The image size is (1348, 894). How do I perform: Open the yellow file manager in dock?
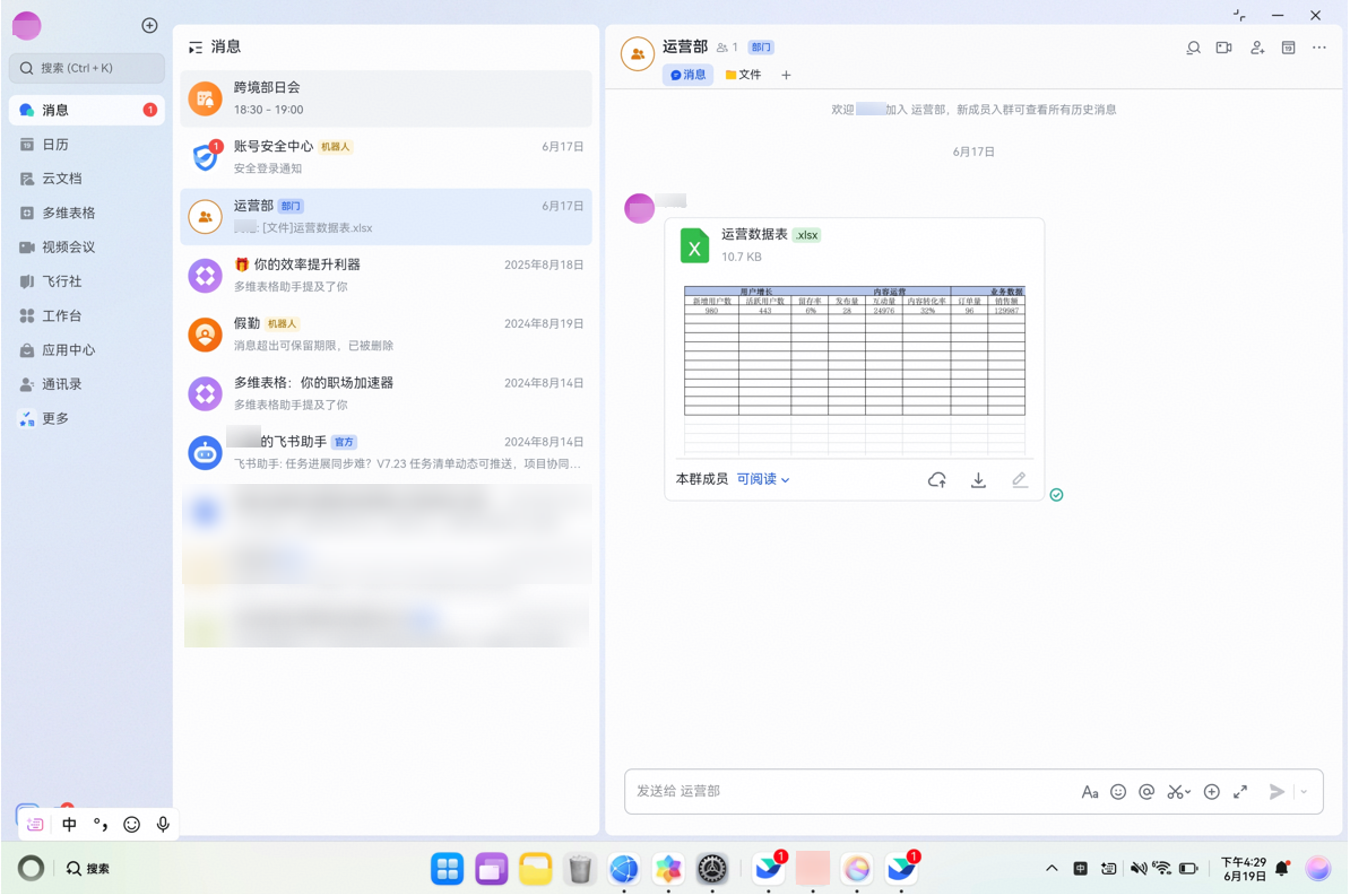pyautogui.click(x=536, y=869)
